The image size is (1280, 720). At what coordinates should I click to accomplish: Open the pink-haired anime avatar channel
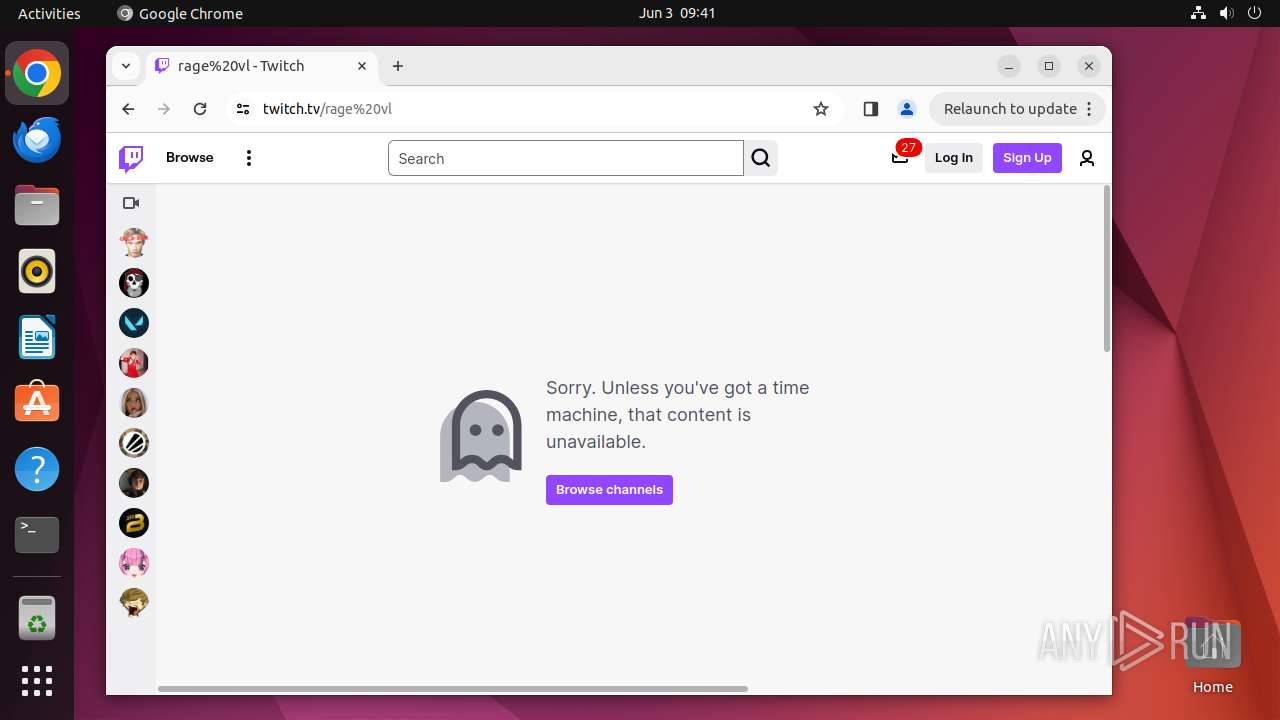(x=134, y=563)
